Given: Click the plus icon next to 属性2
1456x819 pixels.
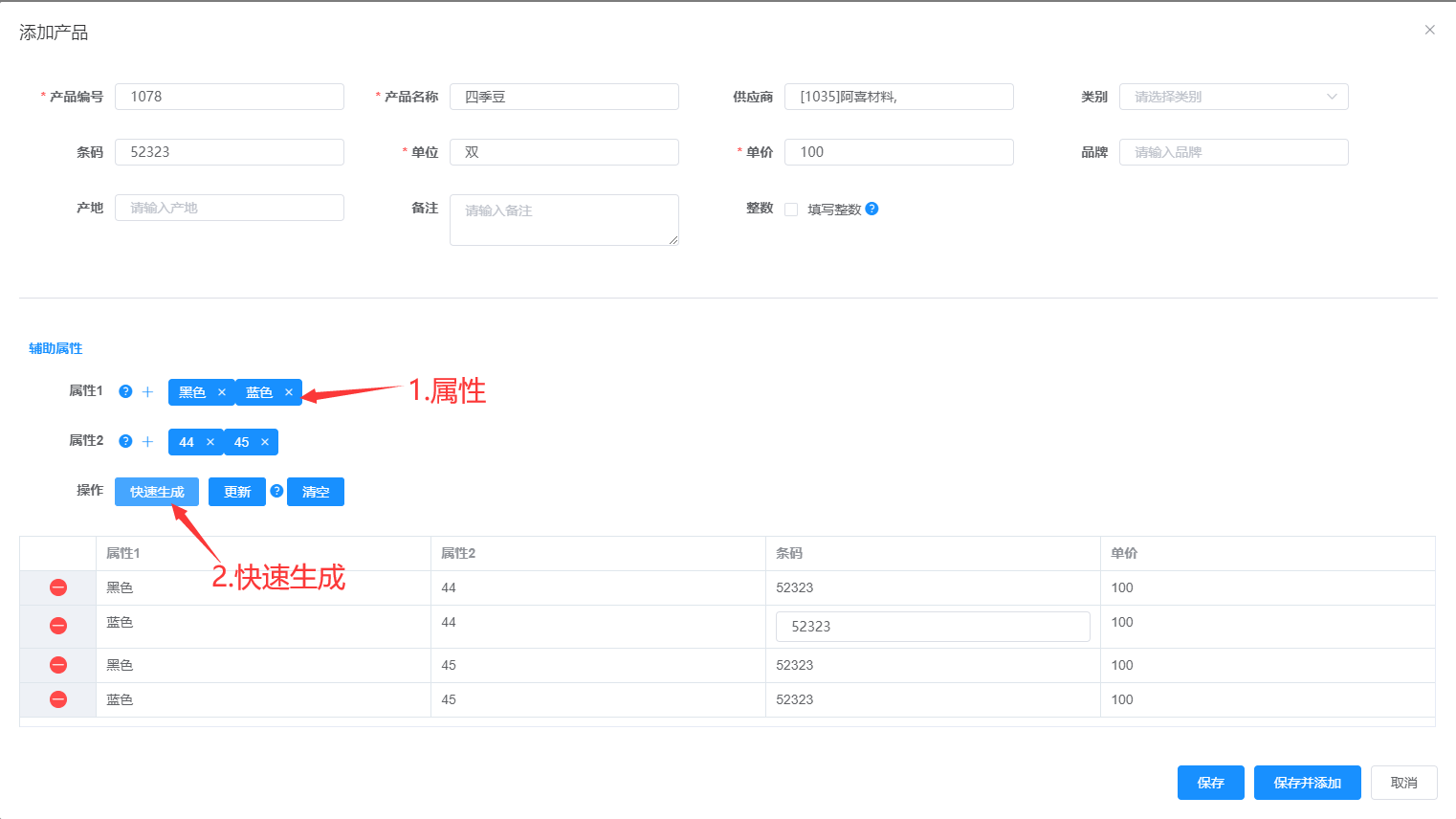Looking at the screenshot, I should click(147, 442).
